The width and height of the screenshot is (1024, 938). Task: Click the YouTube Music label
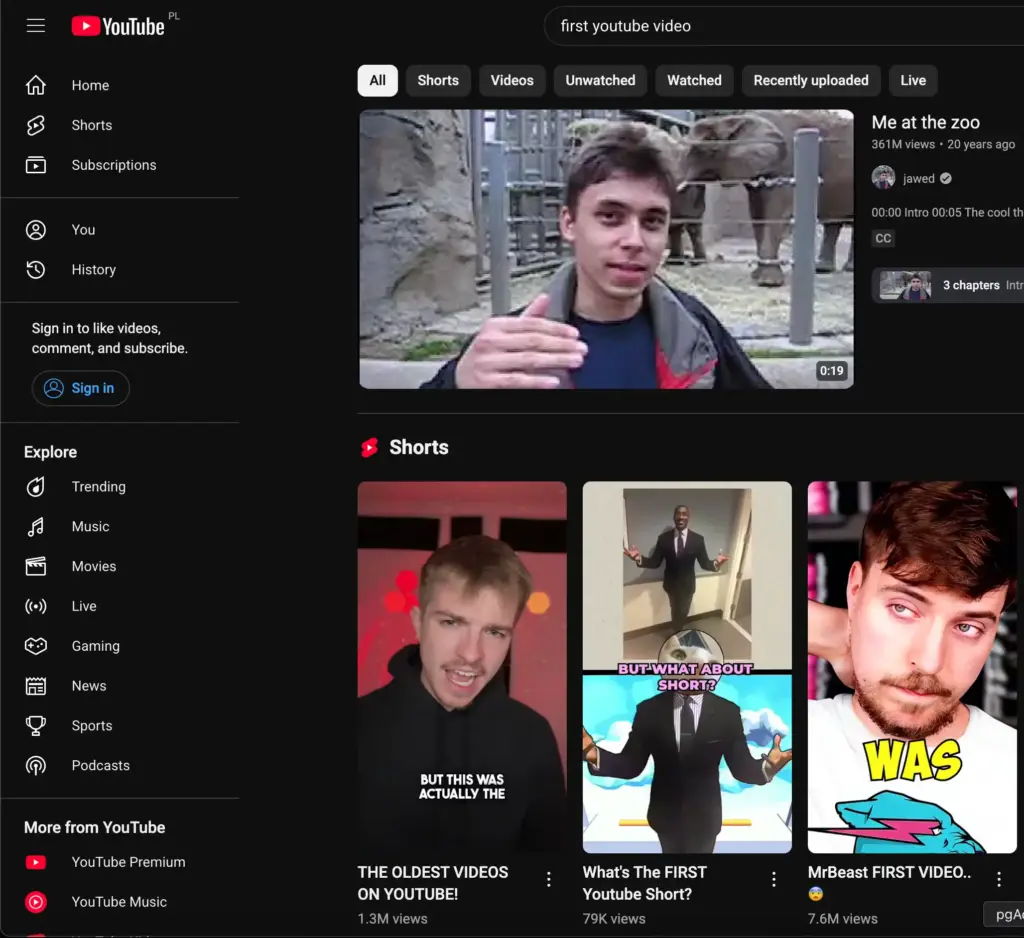coord(119,902)
